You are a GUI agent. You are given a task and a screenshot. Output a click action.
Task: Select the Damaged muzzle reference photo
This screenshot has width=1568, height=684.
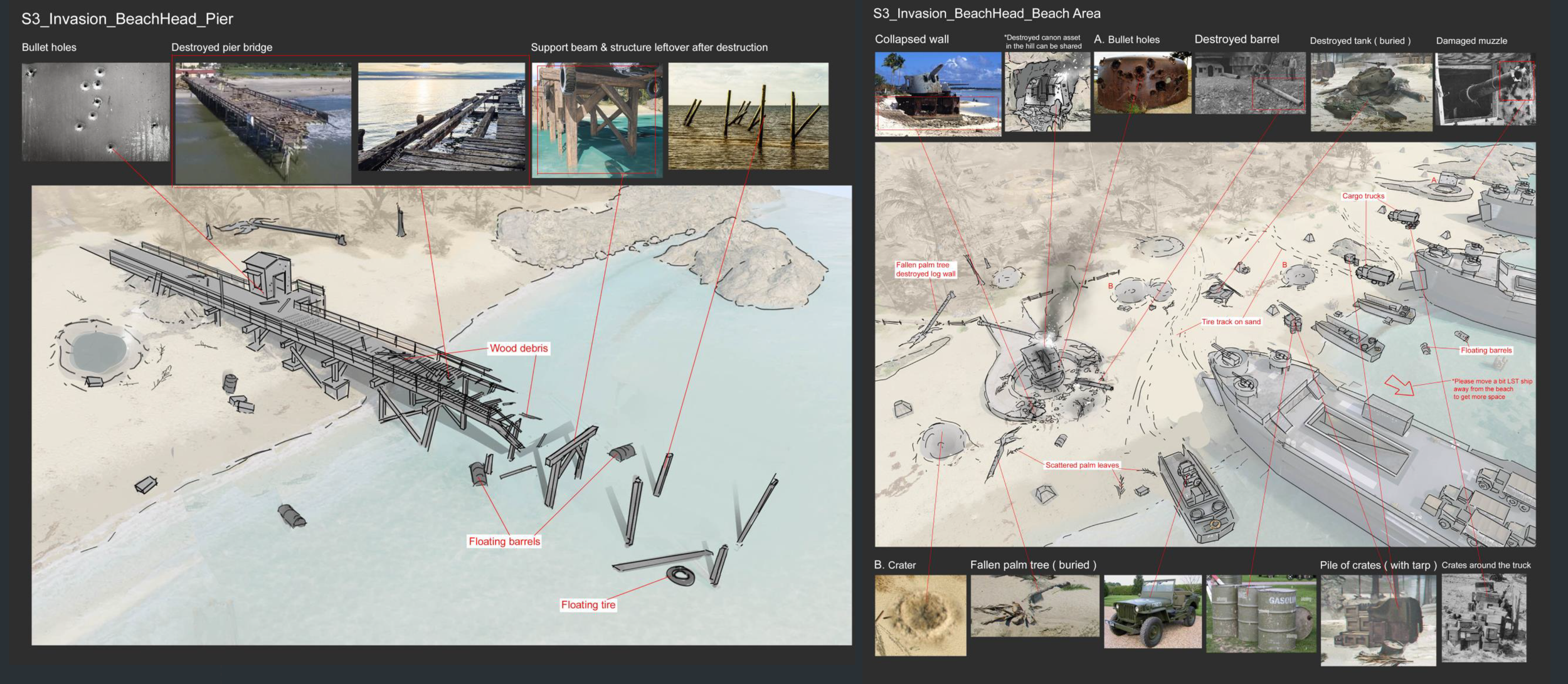click(1485, 89)
